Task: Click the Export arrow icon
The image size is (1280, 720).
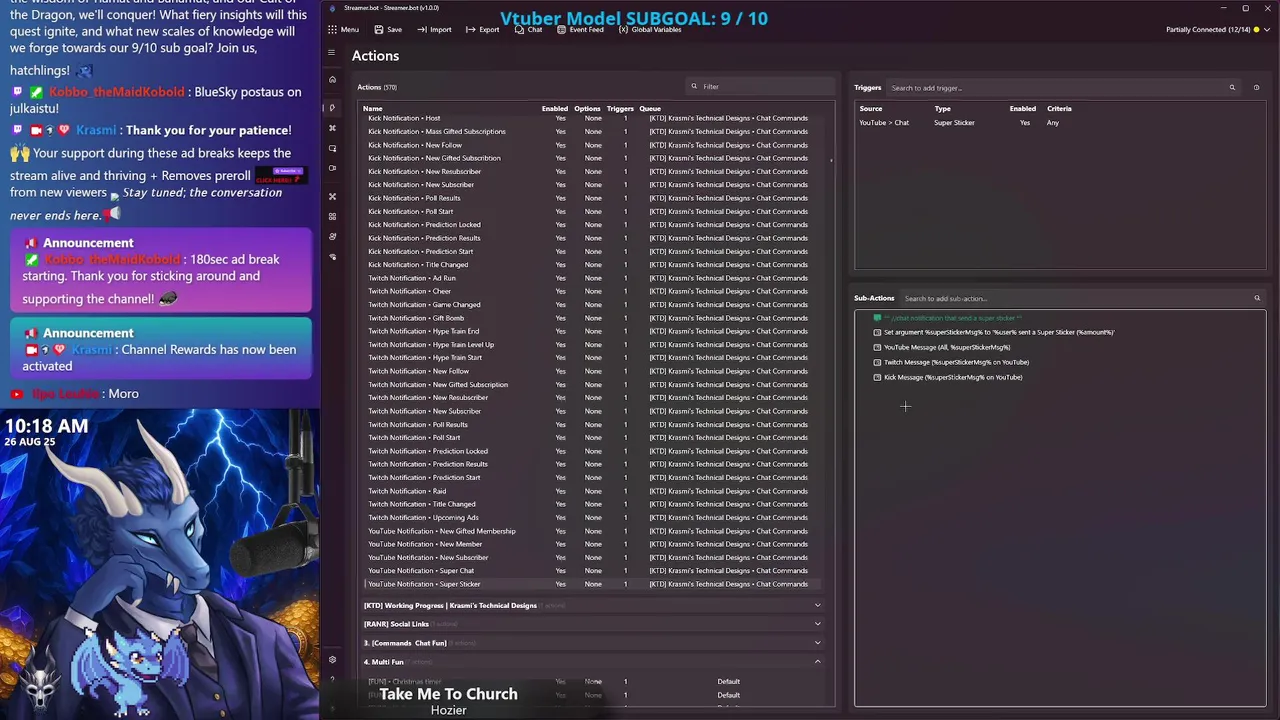Action: 470,30
